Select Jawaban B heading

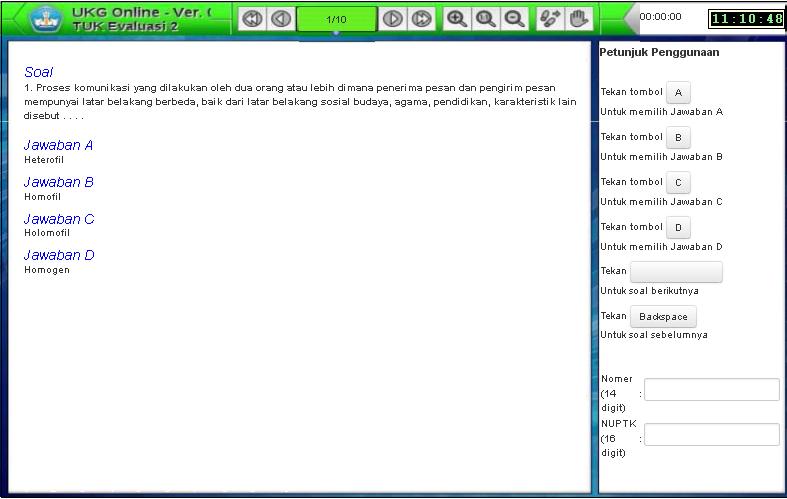59,182
